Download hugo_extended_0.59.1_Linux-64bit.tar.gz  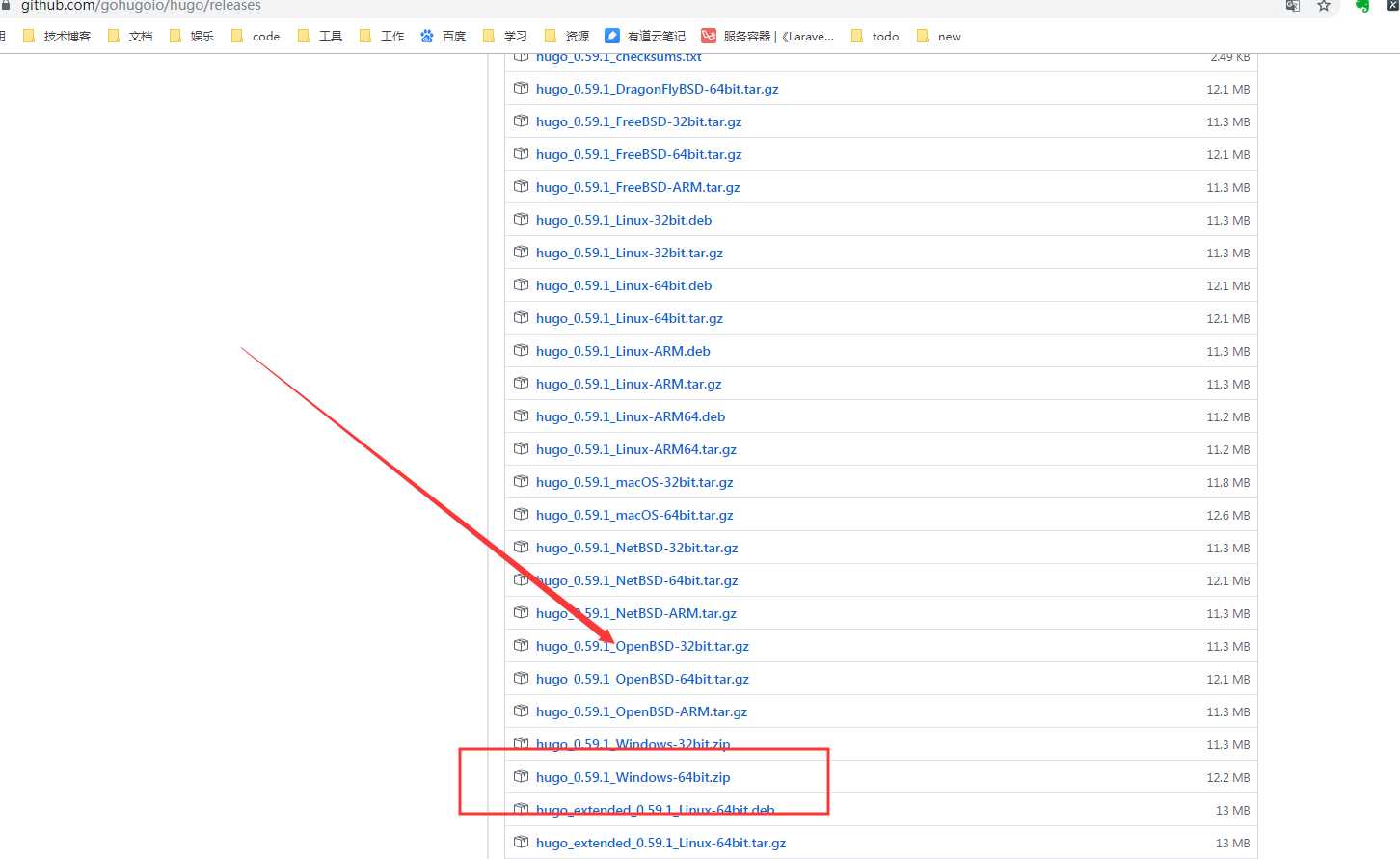(660, 843)
